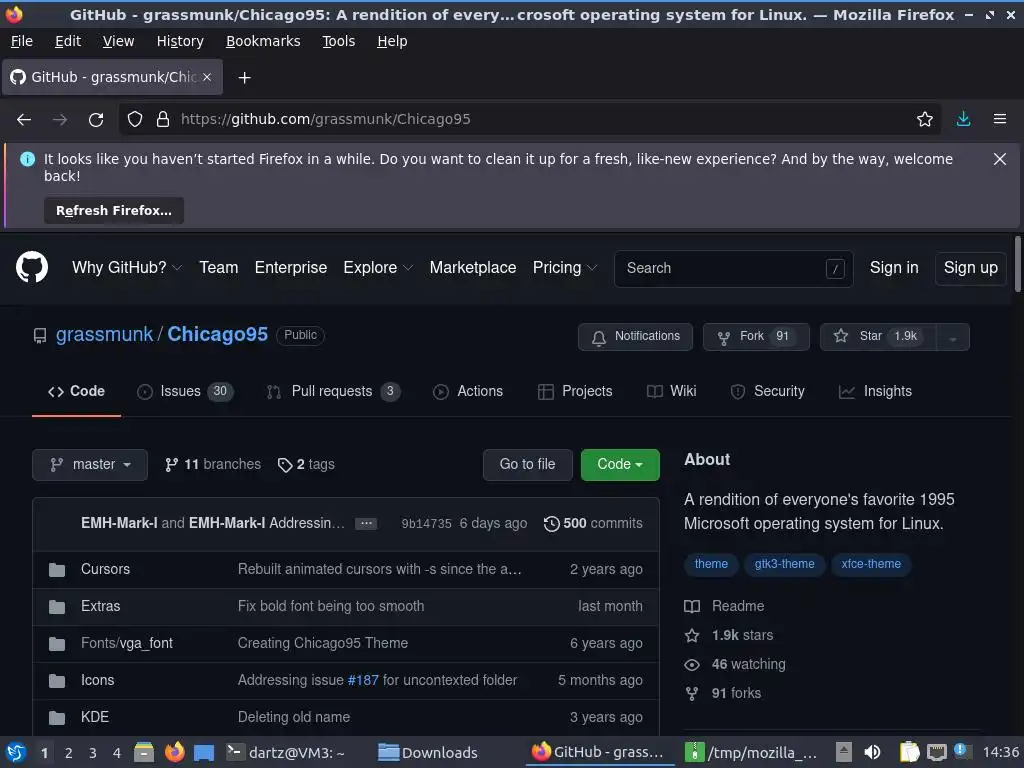View the 11 branches link
Screen dimensions: 1024x768
(213, 464)
